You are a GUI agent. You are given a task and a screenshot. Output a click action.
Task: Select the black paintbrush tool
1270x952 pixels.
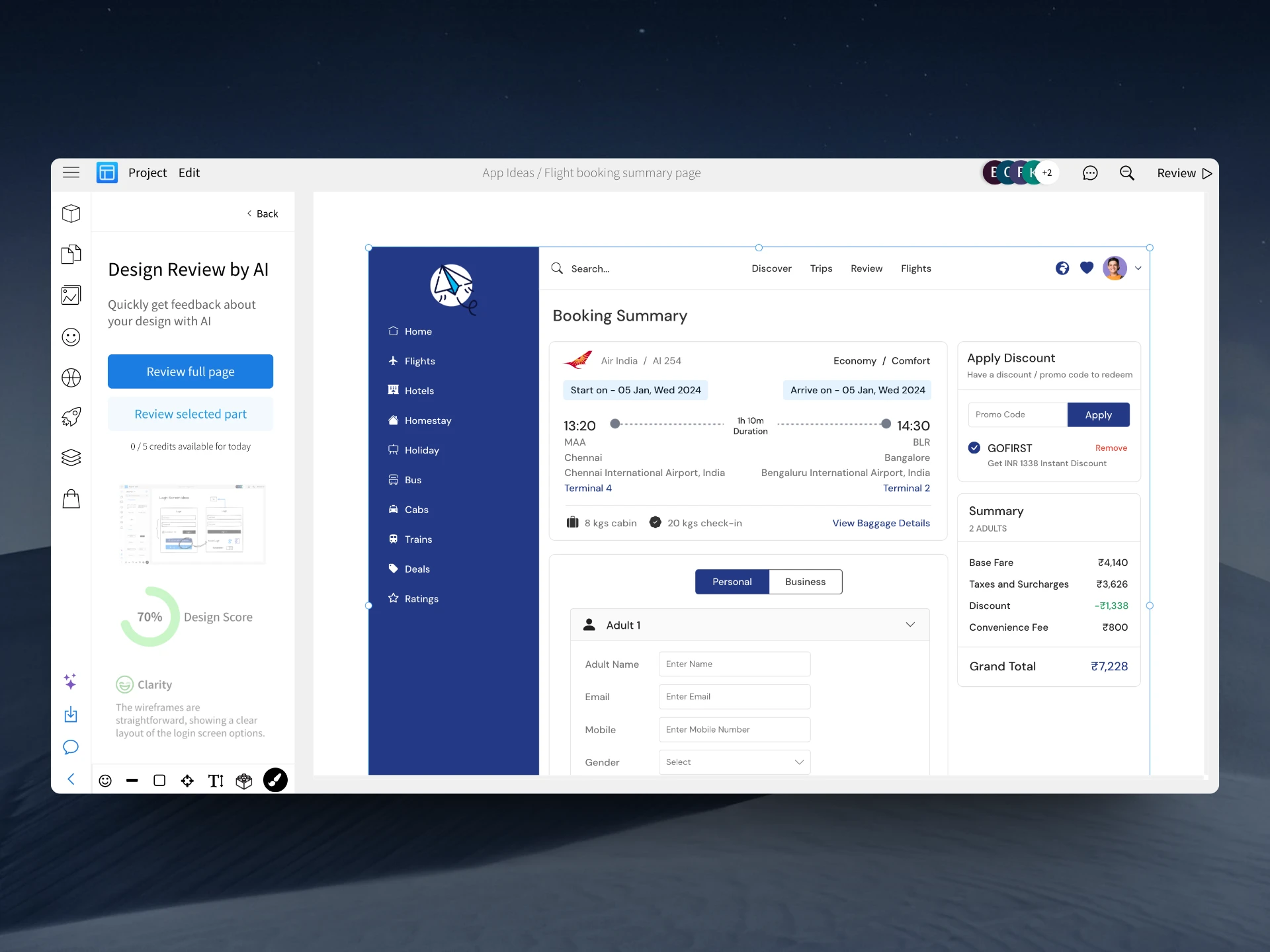pyautogui.click(x=275, y=780)
